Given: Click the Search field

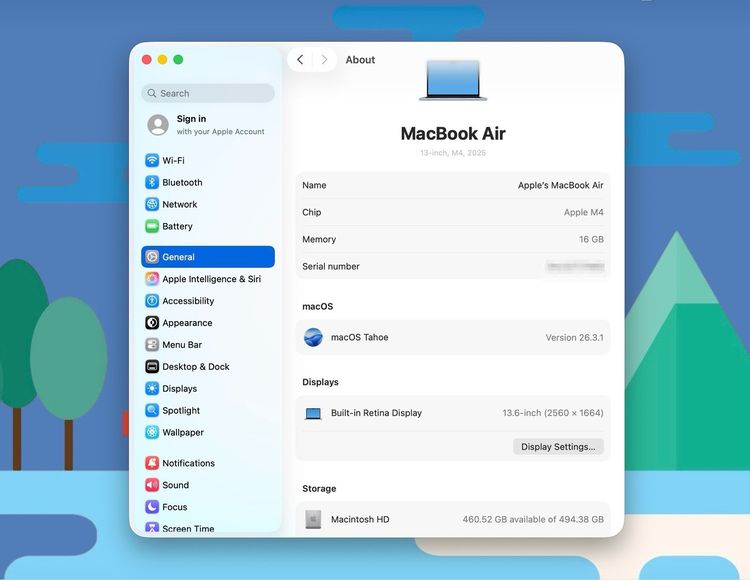Looking at the screenshot, I should click(208, 93).
